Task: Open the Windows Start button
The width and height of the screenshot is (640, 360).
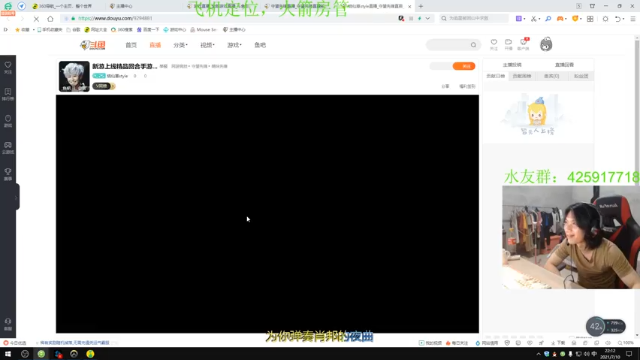Action: point(8,354)
